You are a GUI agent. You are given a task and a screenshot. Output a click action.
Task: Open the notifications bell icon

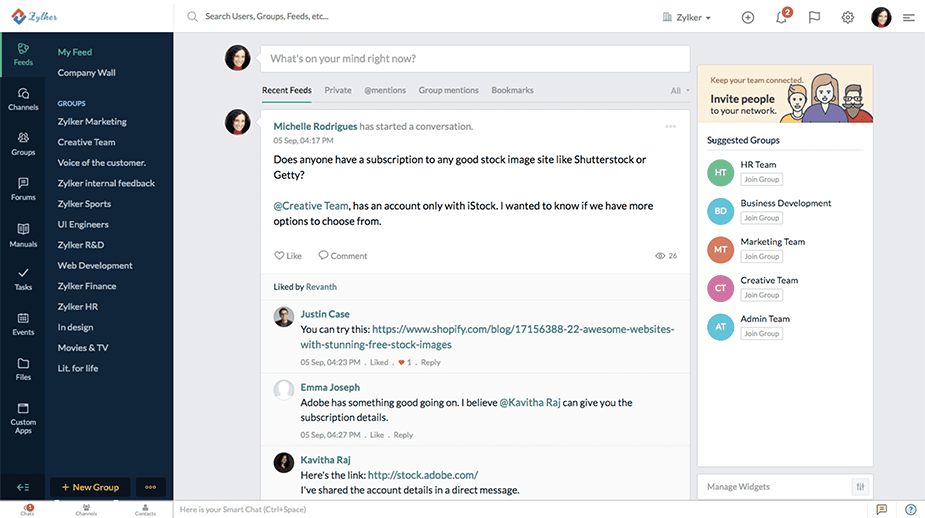click(x=781, y=17)
